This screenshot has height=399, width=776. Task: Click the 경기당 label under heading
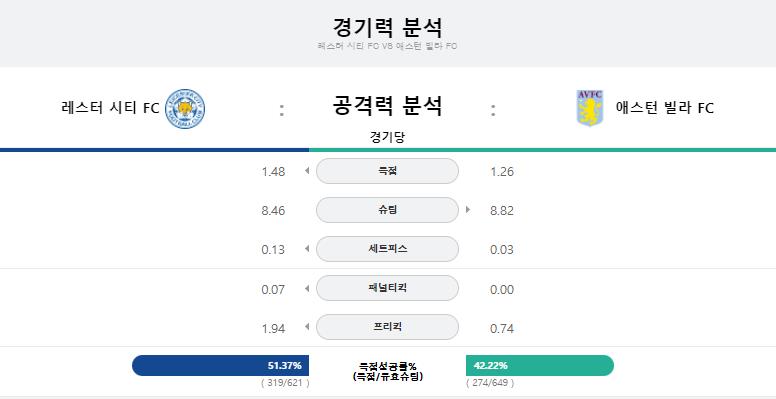pyautogui.click(x=387, y=137)
